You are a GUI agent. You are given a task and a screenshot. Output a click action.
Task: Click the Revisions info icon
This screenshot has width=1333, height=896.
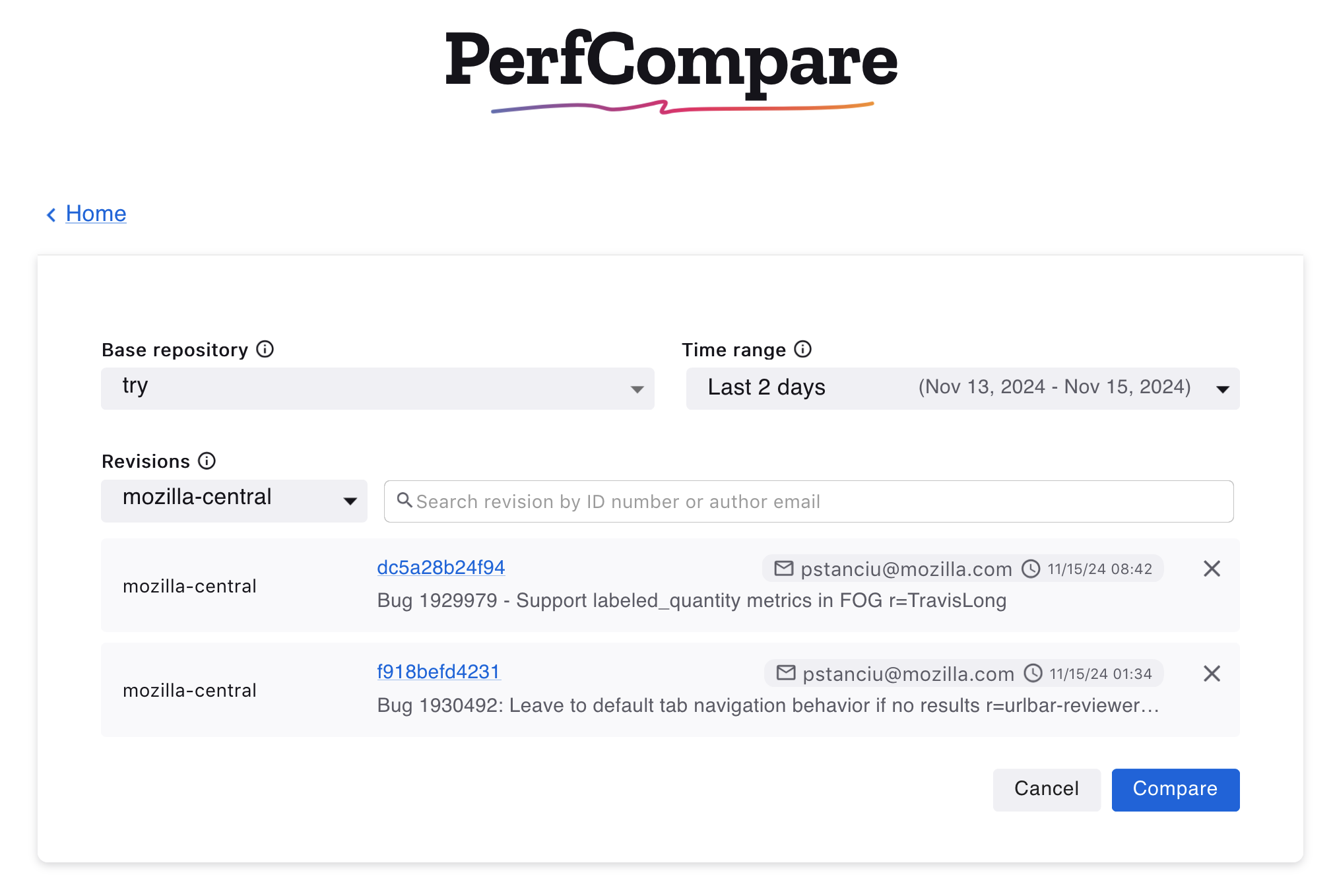point(207,461)
